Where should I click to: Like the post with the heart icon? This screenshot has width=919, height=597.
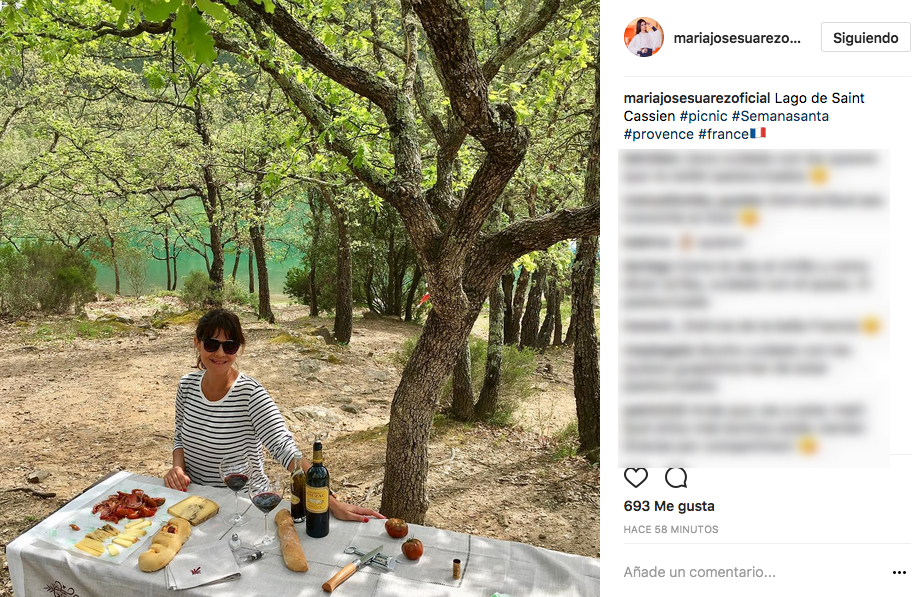point(636,478)
